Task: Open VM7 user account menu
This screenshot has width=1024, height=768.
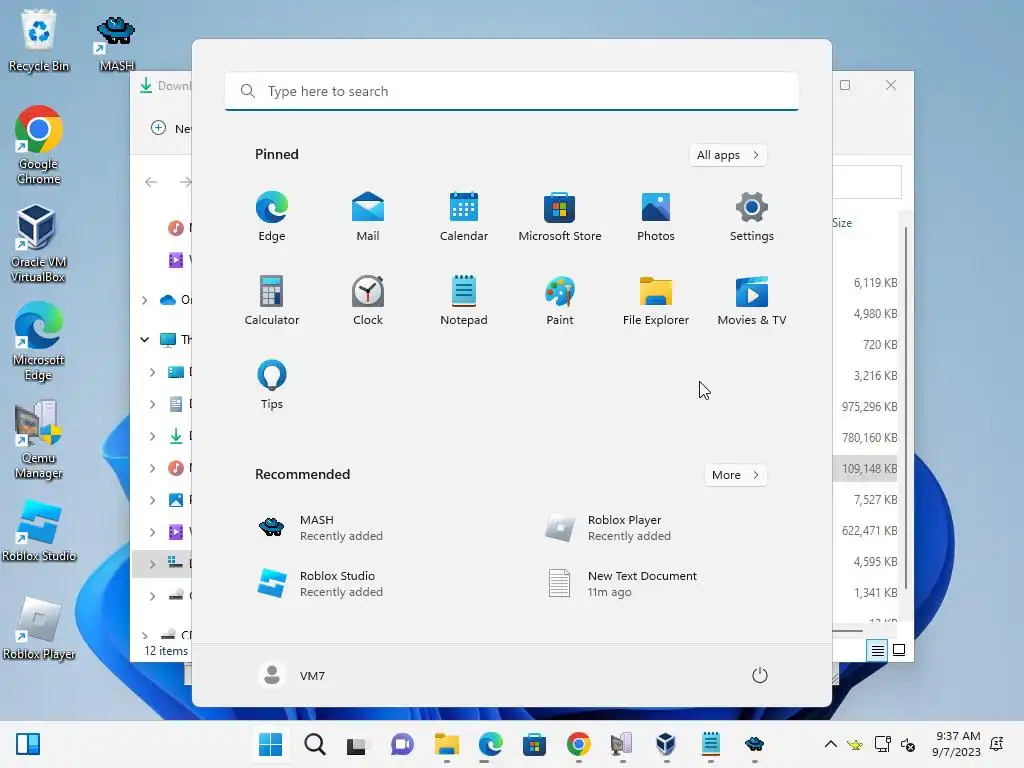Action: pos(291,675)
